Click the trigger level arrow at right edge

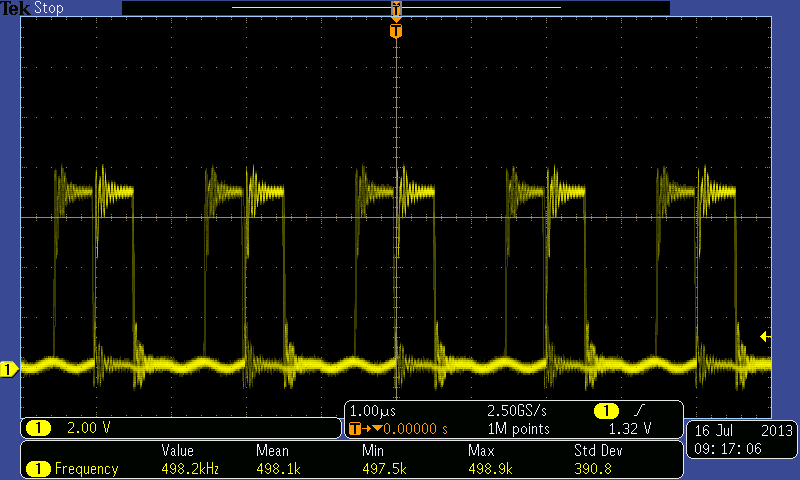(x=765, y=336)
